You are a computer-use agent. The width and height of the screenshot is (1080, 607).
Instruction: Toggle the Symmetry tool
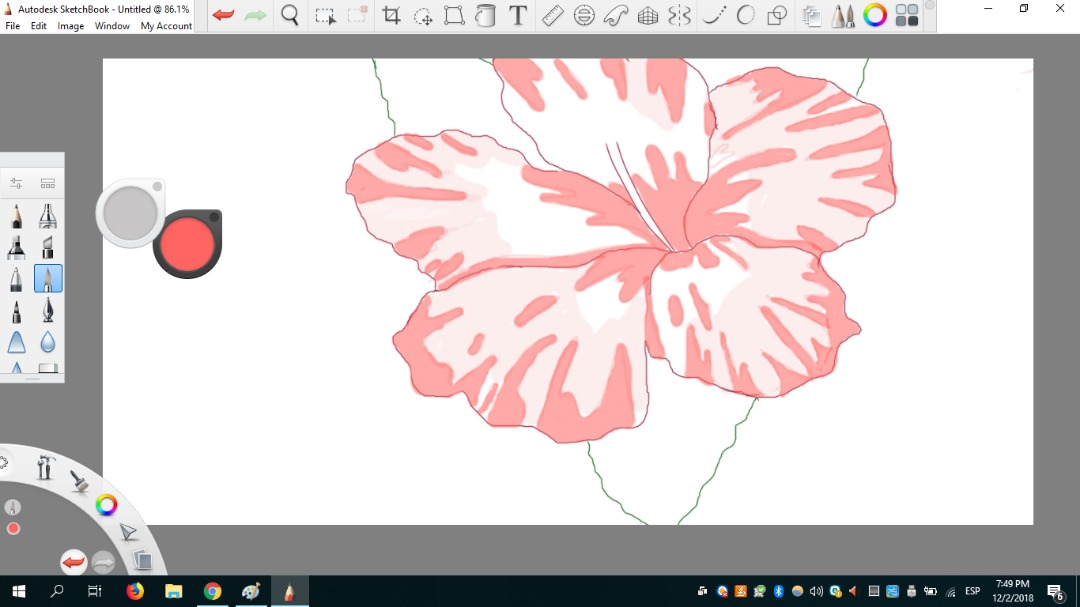click(x=680, y=16)
